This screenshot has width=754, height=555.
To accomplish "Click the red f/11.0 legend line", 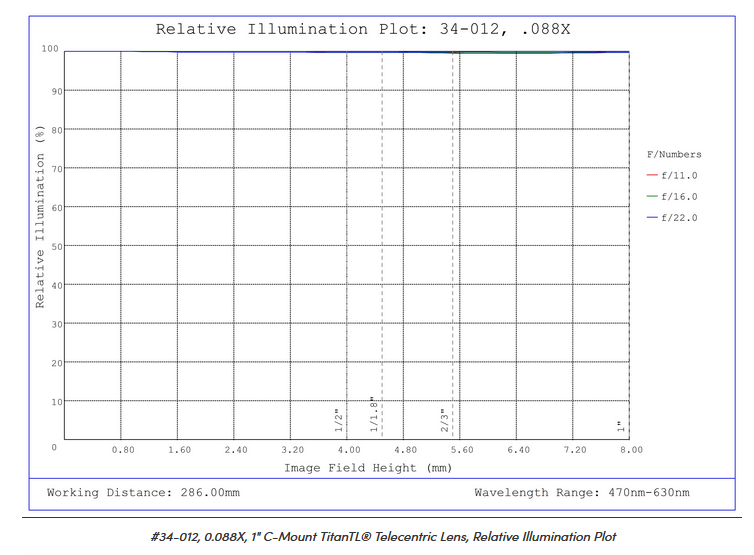I will click(652, 175).
